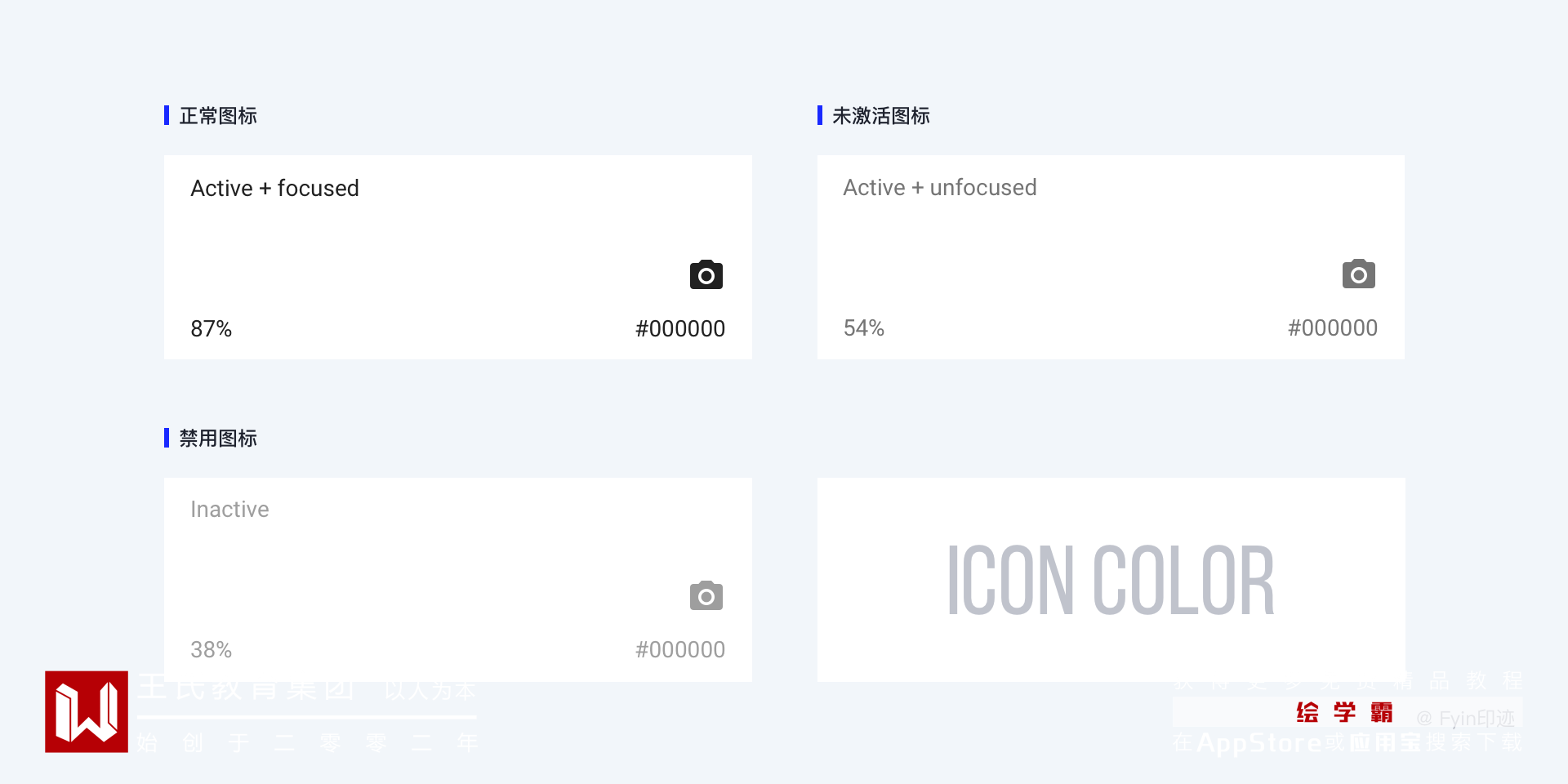The height and width of the screenshot is (784, 1568).
Task: Click the 38% opacity value
Action: coord(211,650)
